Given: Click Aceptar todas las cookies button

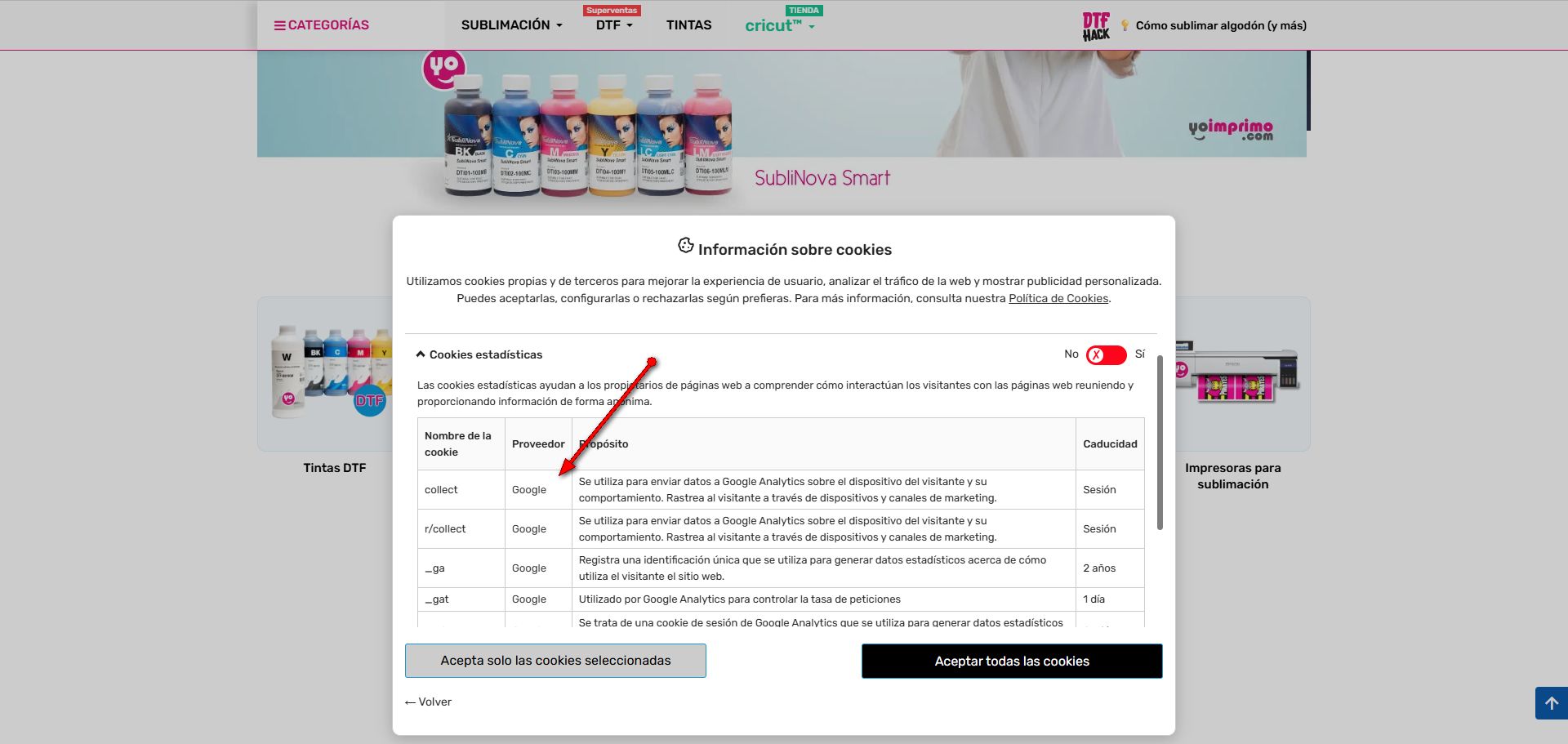Looking at the screenshot, I should point(1012,661).
